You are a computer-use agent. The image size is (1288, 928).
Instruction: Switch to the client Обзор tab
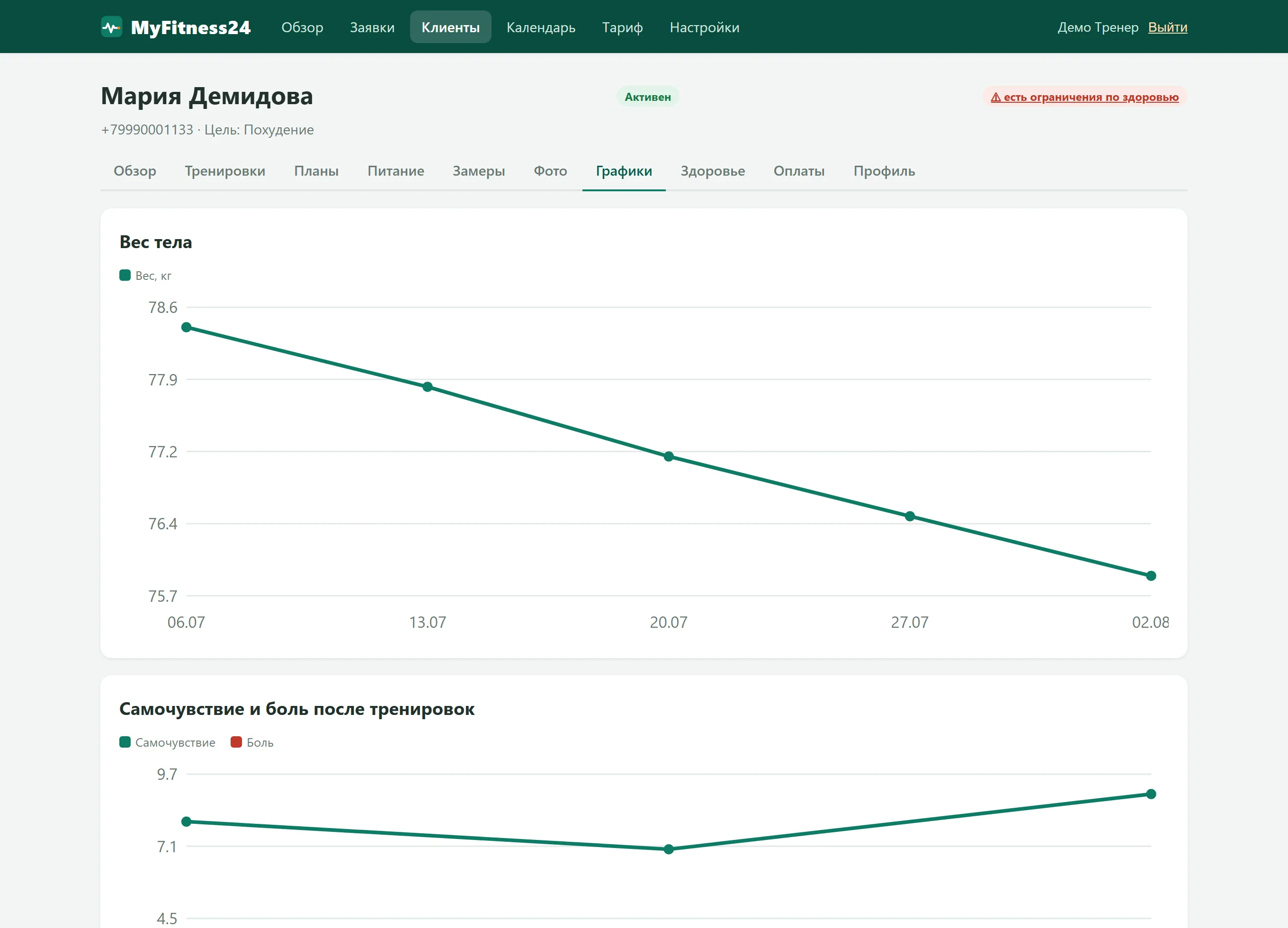134,171
